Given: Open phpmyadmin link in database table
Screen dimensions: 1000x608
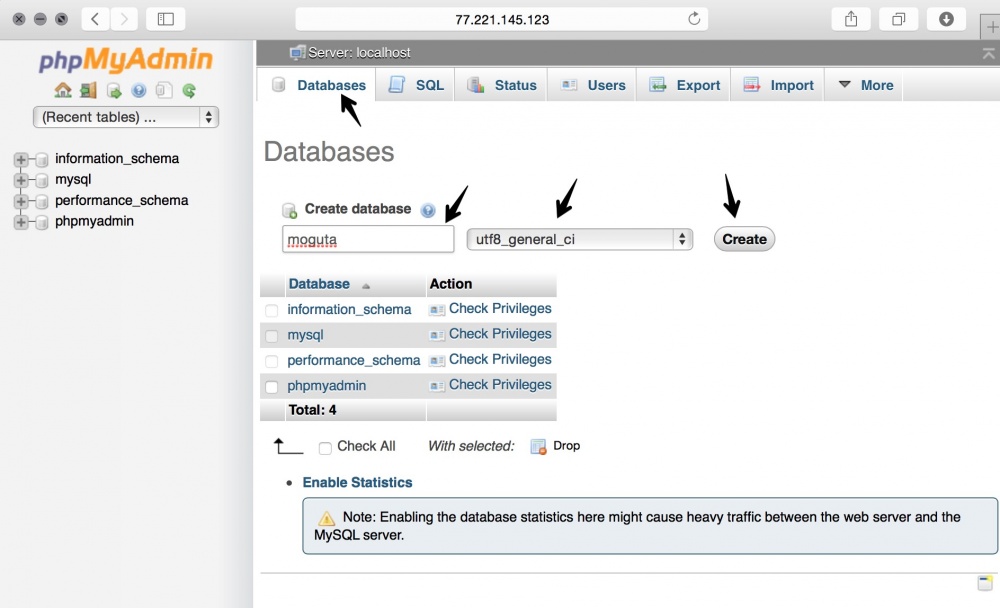Looking at the screenshot, I should pos(327,386).
